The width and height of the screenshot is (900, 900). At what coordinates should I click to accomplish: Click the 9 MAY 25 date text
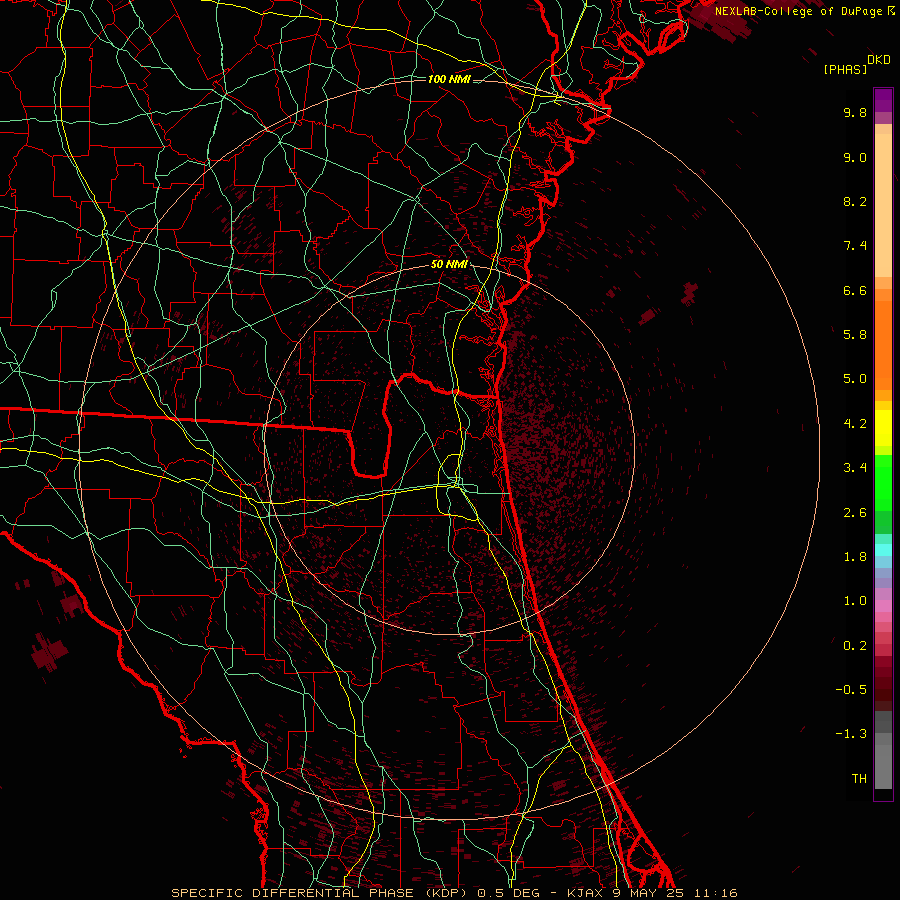coord(650,893)
